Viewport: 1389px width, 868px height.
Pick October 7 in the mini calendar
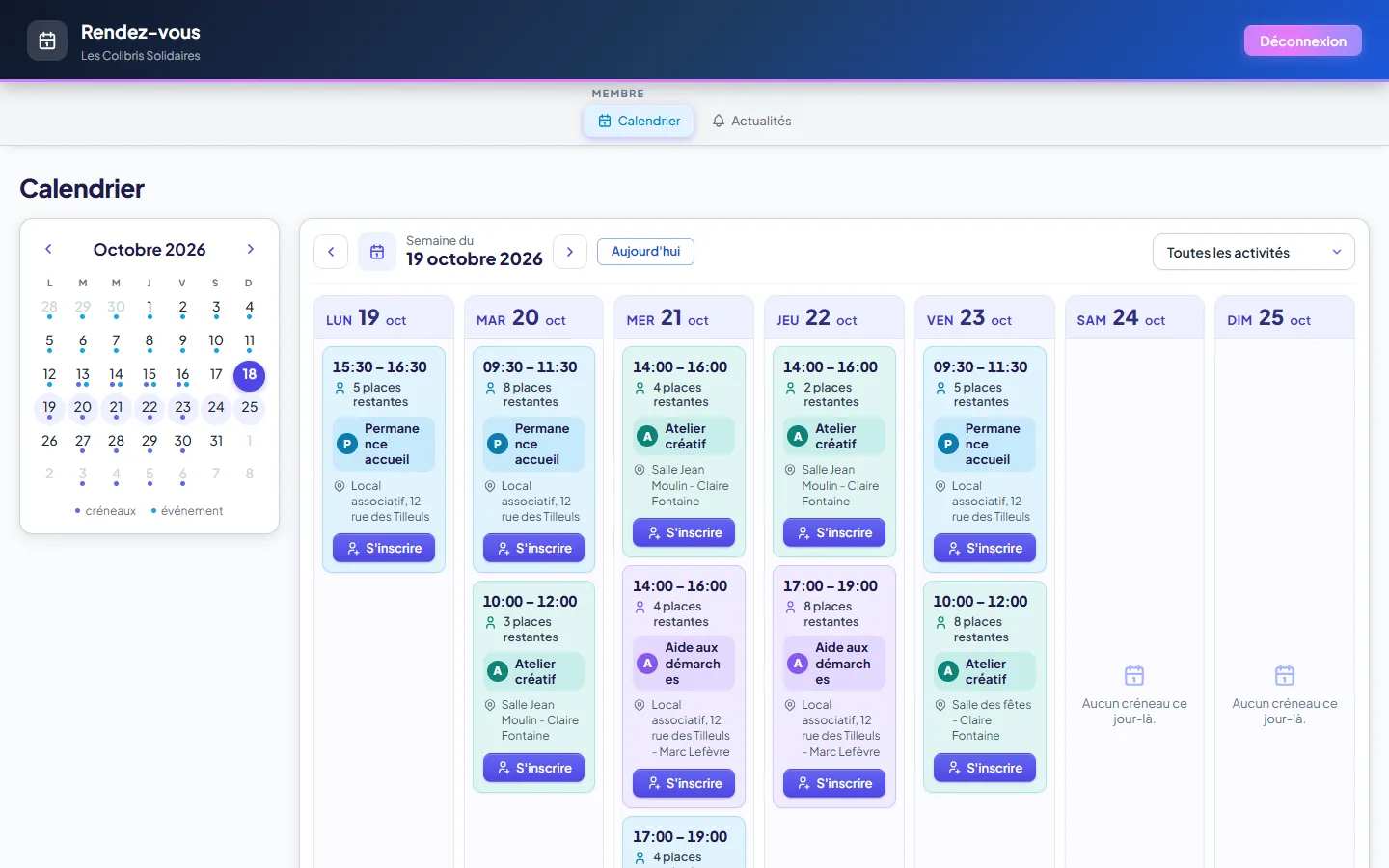[x=116, y=341]
